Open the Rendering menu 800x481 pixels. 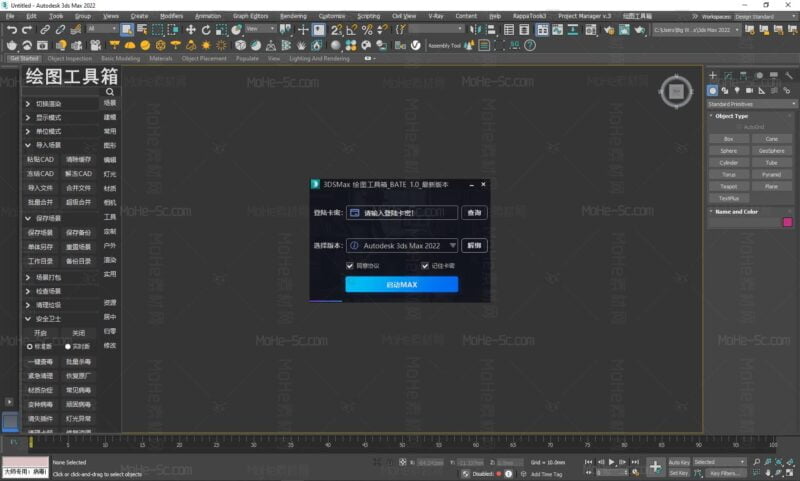pyautogui.click(x=293, y=16)
